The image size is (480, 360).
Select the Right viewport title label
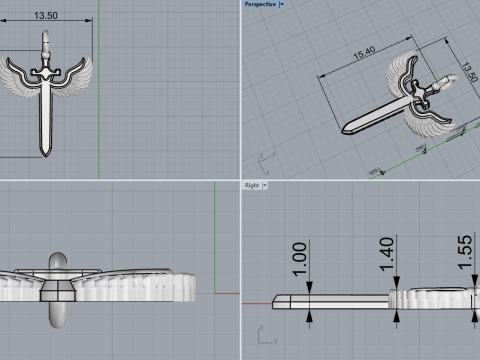252,185
